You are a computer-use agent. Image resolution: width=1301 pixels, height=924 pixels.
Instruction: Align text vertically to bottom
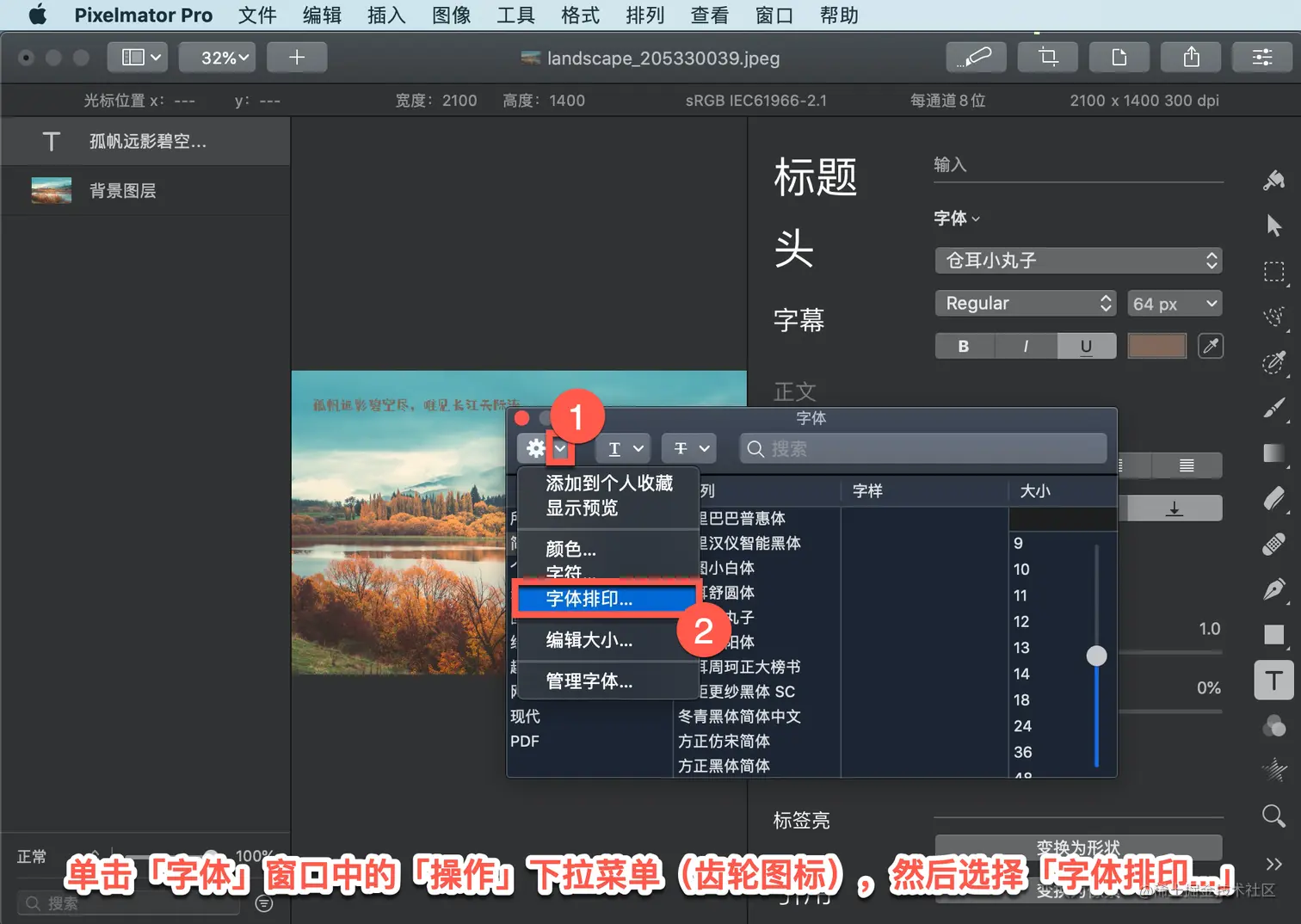(1175, 508)
